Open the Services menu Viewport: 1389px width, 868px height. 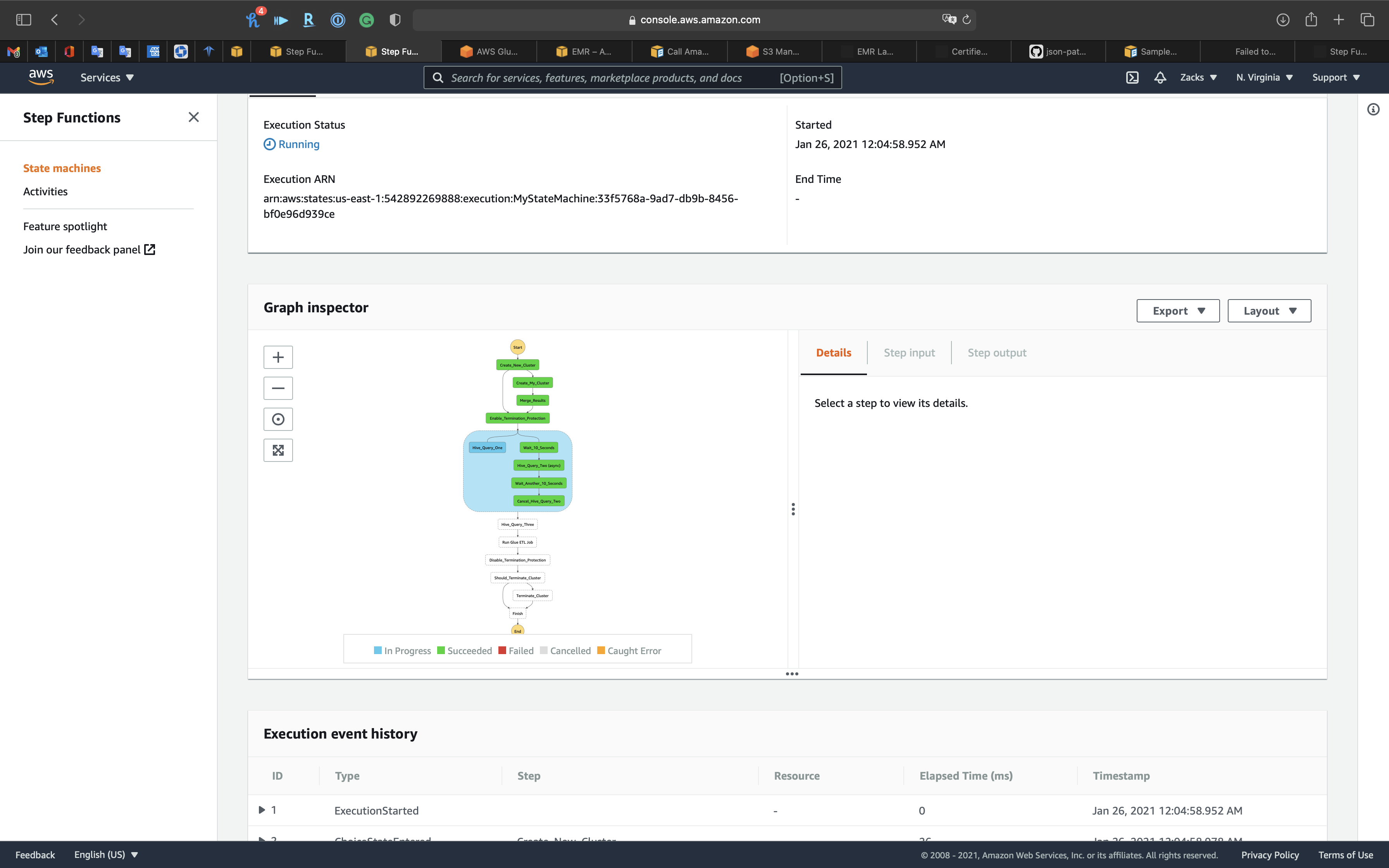tap(107, 77)
